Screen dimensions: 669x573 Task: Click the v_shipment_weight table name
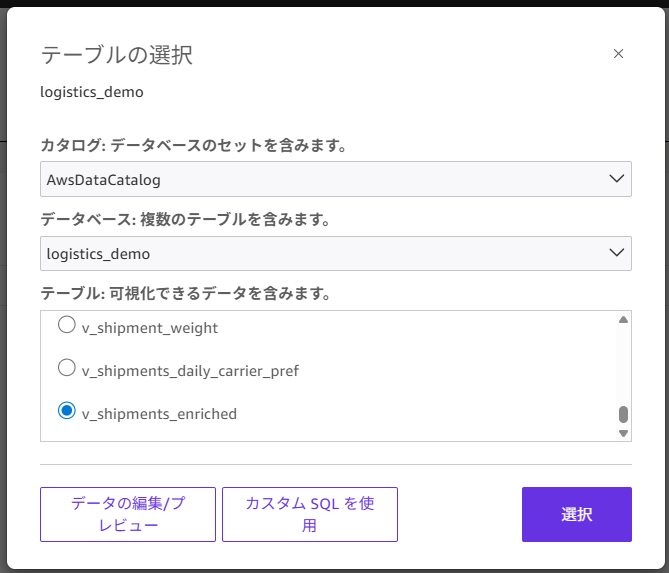tap(150, 328)
